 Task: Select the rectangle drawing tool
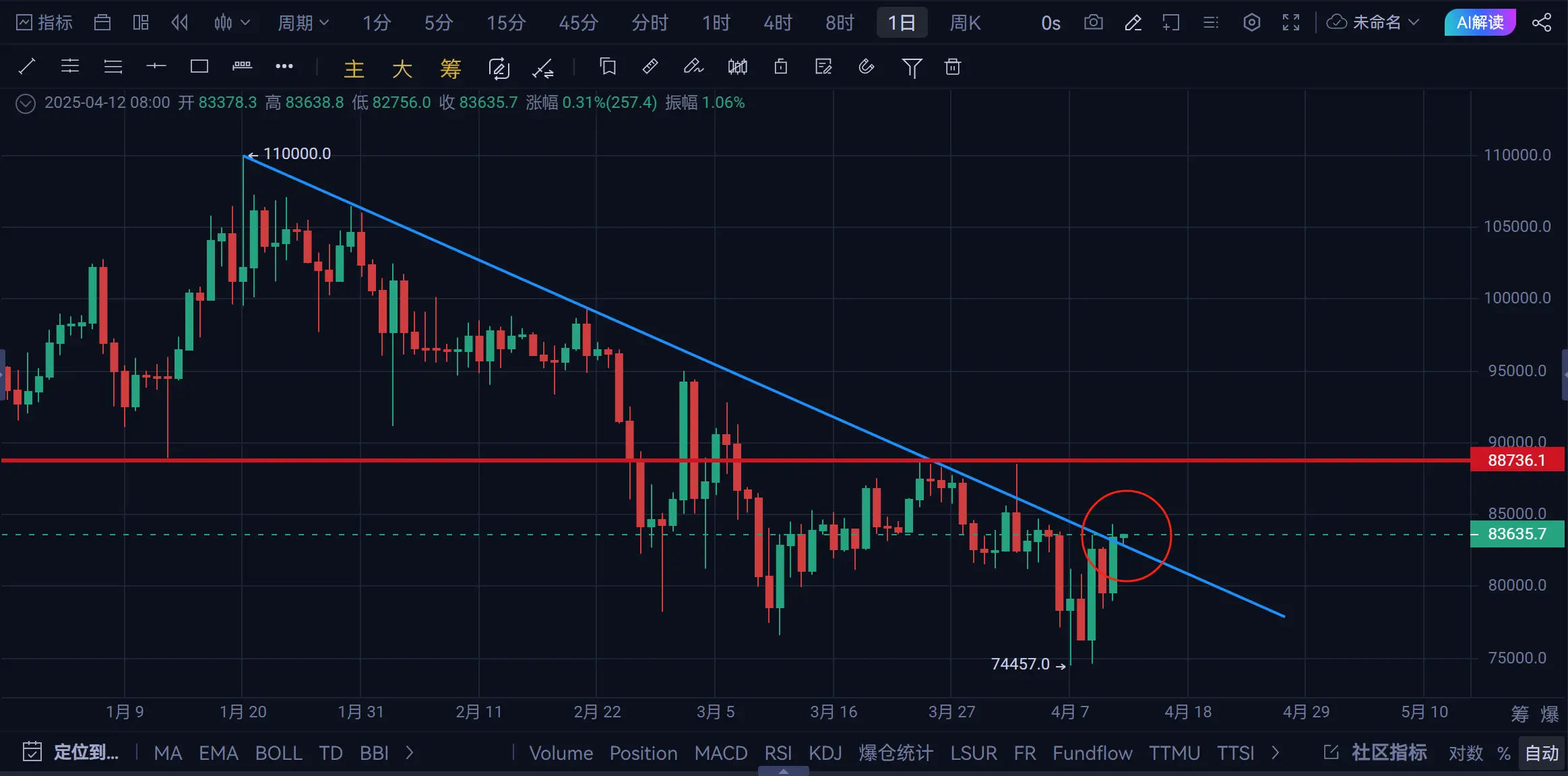[x=199, y=66]
